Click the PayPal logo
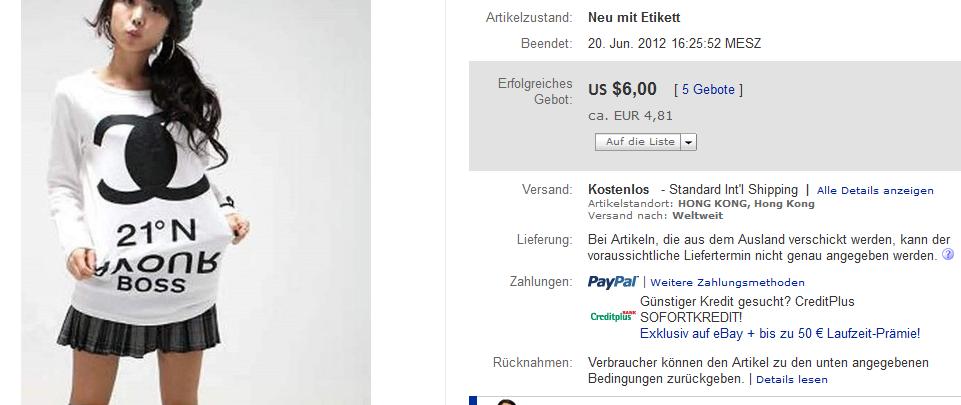961x405 pixels. coord(613,282)
